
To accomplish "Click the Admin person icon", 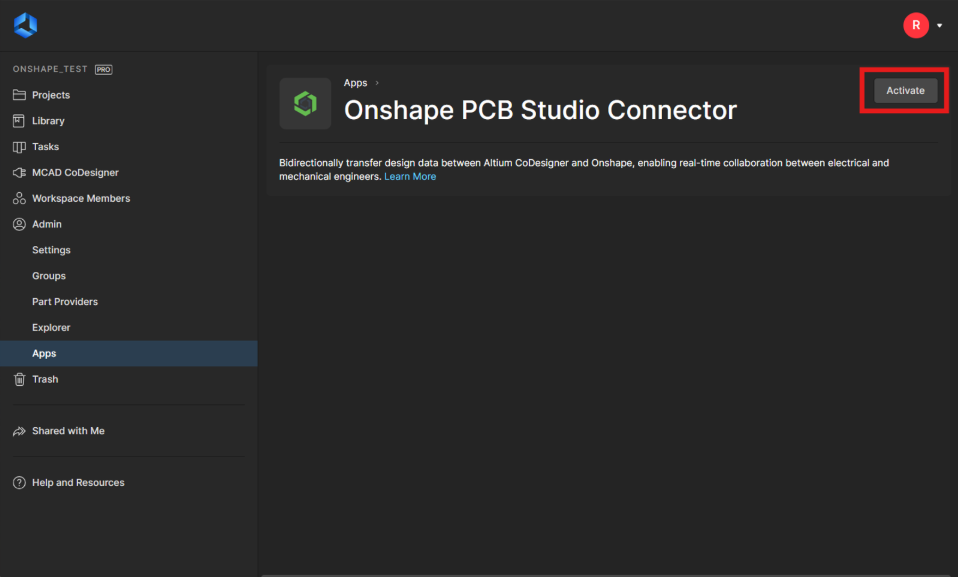I will [20, 224].
